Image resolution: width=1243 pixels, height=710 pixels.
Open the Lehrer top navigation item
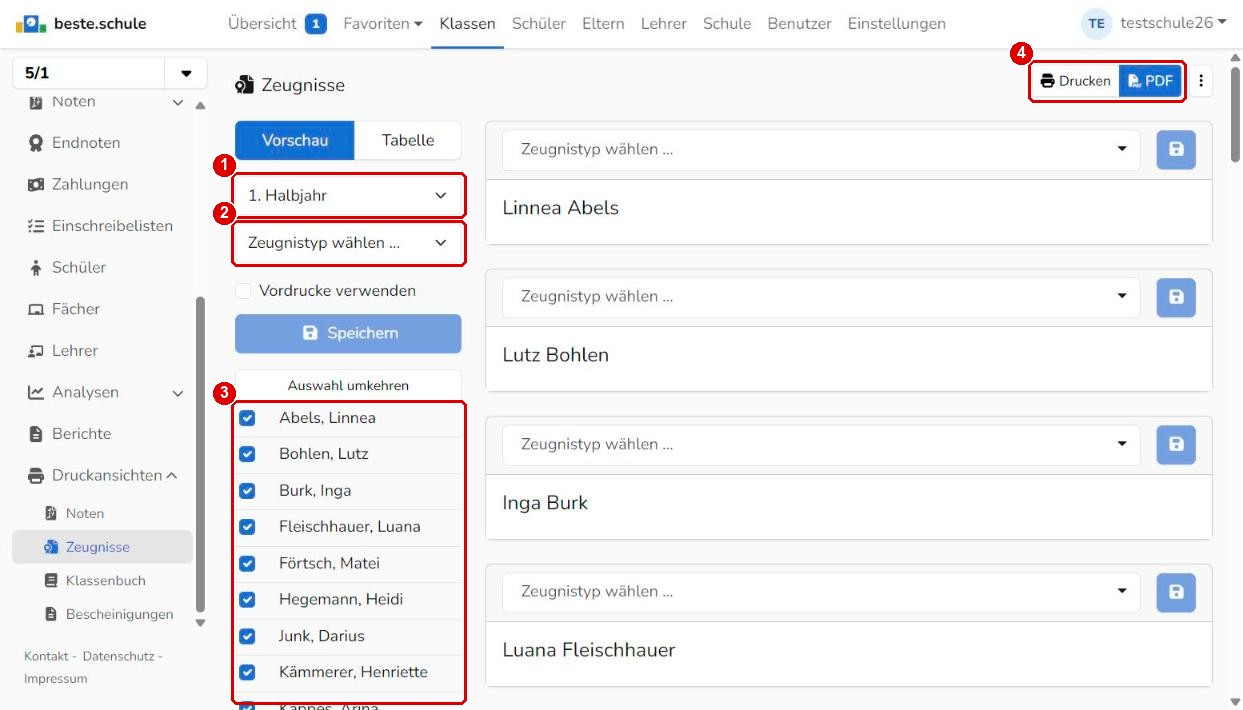click(x=664, y=23)
